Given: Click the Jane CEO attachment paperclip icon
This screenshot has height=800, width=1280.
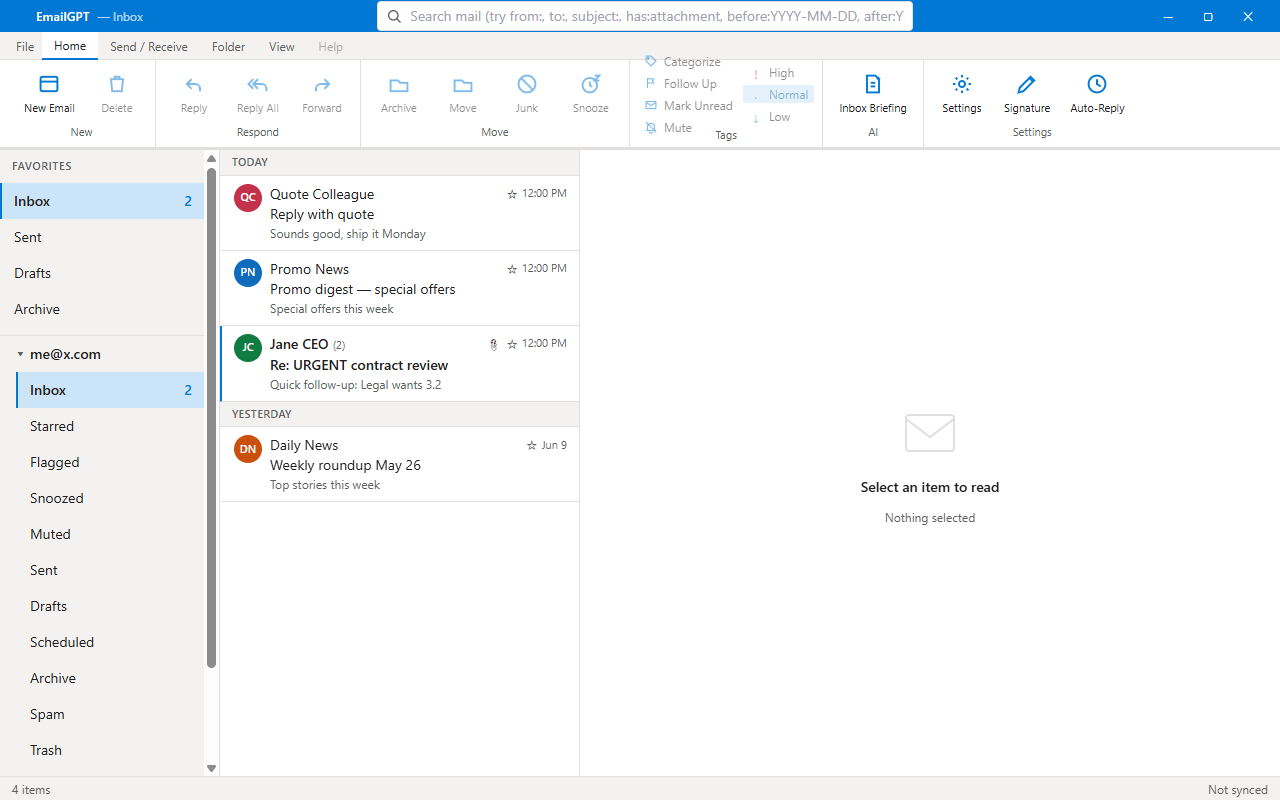Looking at the screenshot, I should tap(493, 344).
